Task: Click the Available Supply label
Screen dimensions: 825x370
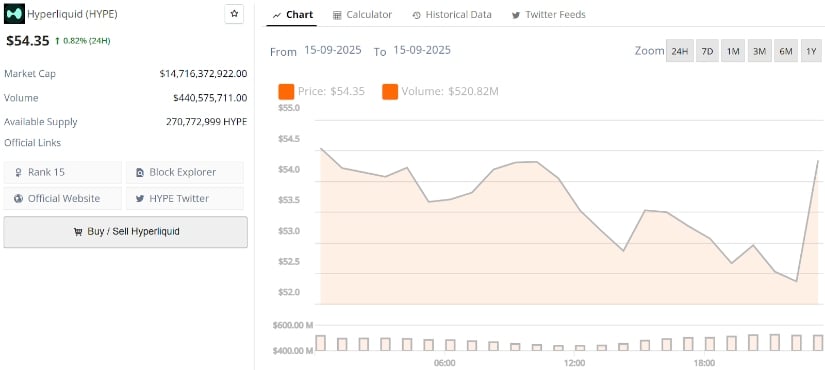Action: pos(41,122)
